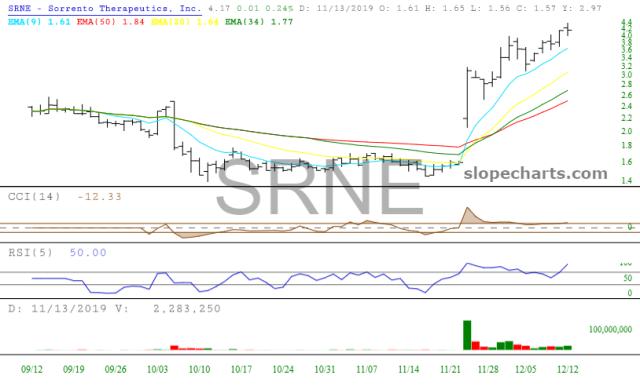Click the 2.0 price axis label
The image size is (640, 386).
627,131
